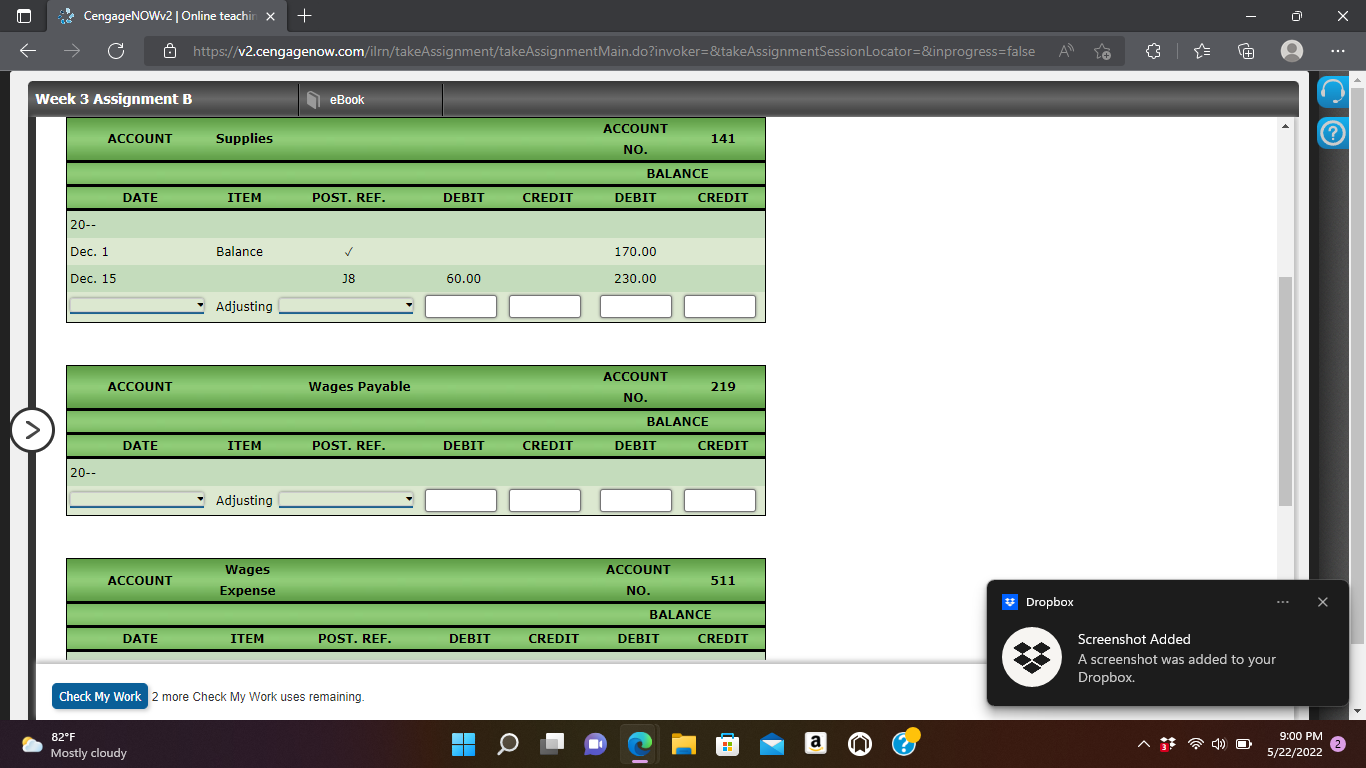Viewport: 1366px width, 768px height.
Task: Refresh the page with the reload icon
Action: click(115, 50)
